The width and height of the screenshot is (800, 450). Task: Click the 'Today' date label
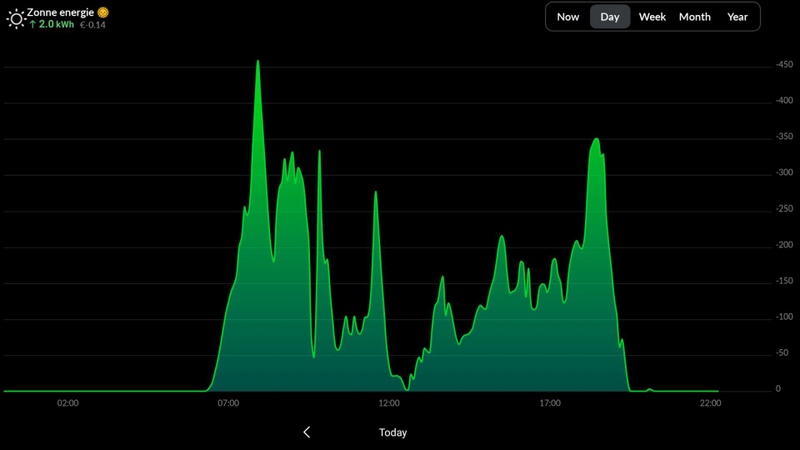[393, 433]
